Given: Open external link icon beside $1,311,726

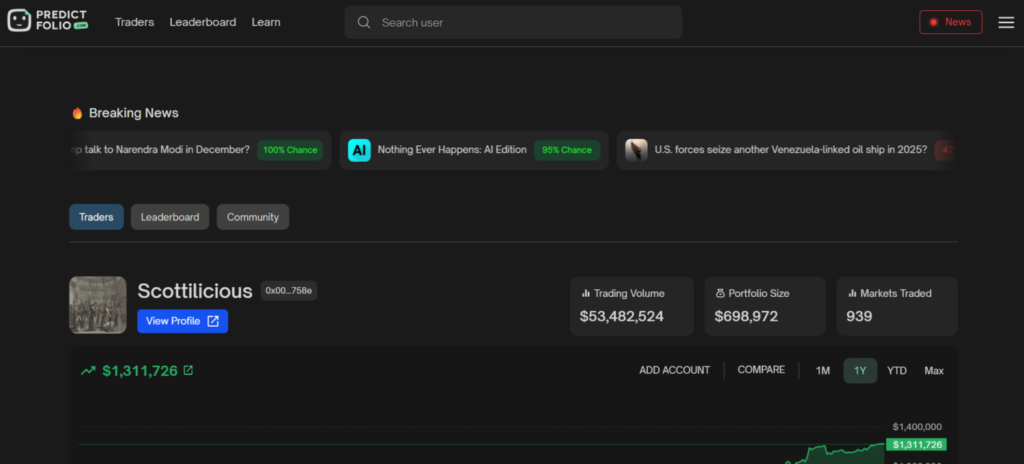Looking at the screenshot, I should coord(188,370).
